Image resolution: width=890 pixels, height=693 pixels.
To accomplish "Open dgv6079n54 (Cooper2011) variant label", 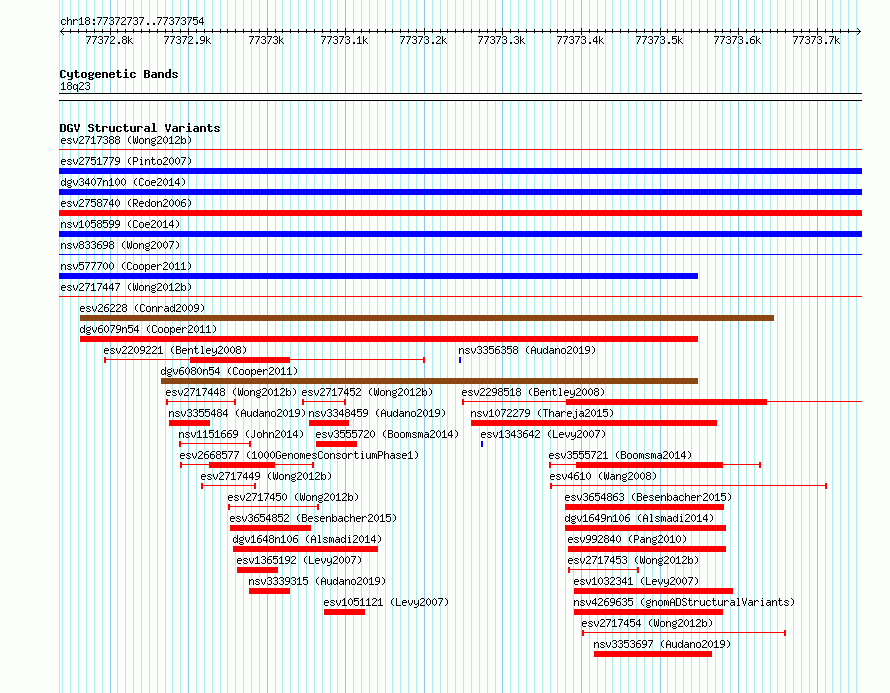I will (x=148, y=329).
